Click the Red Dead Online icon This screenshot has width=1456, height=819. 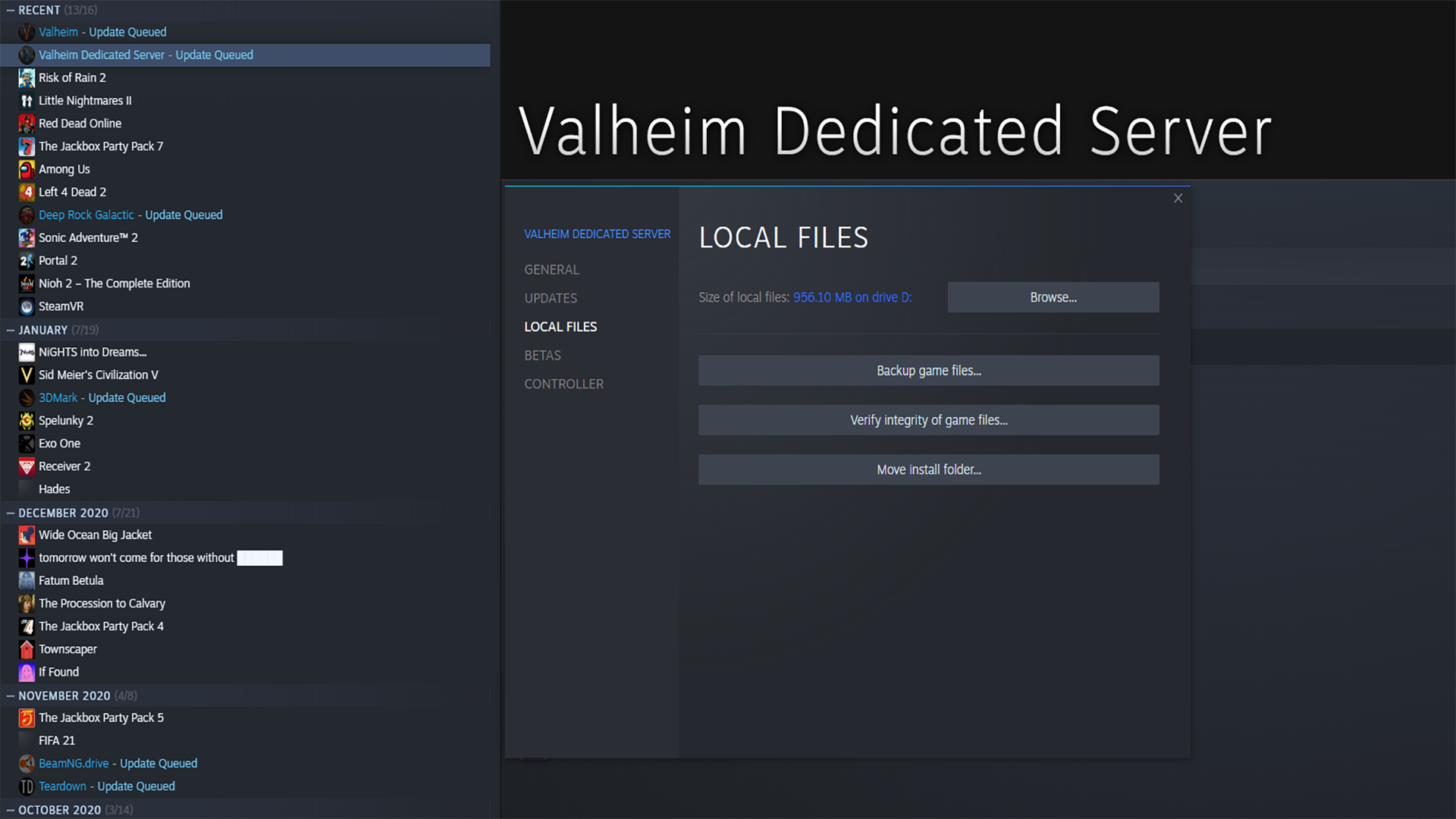[x=27, y=123]
